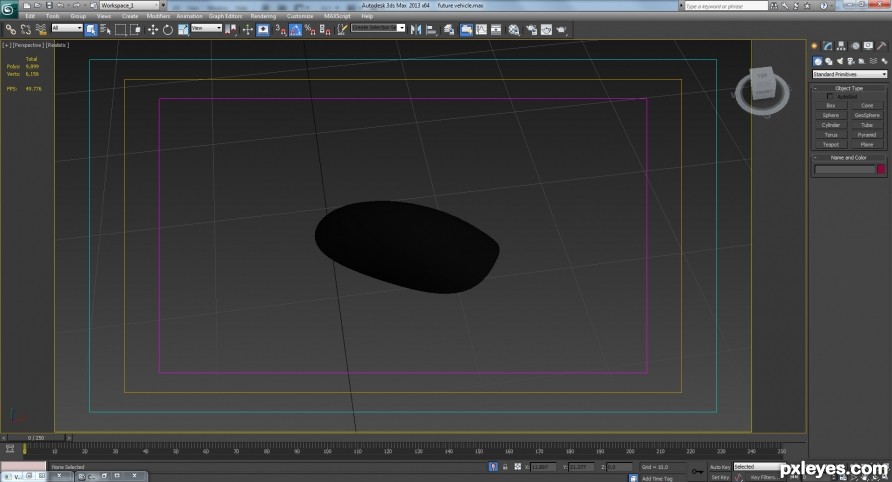The image size is (892, 482).
Task: Activate the Select and Move tool
Action: (152, 30)
